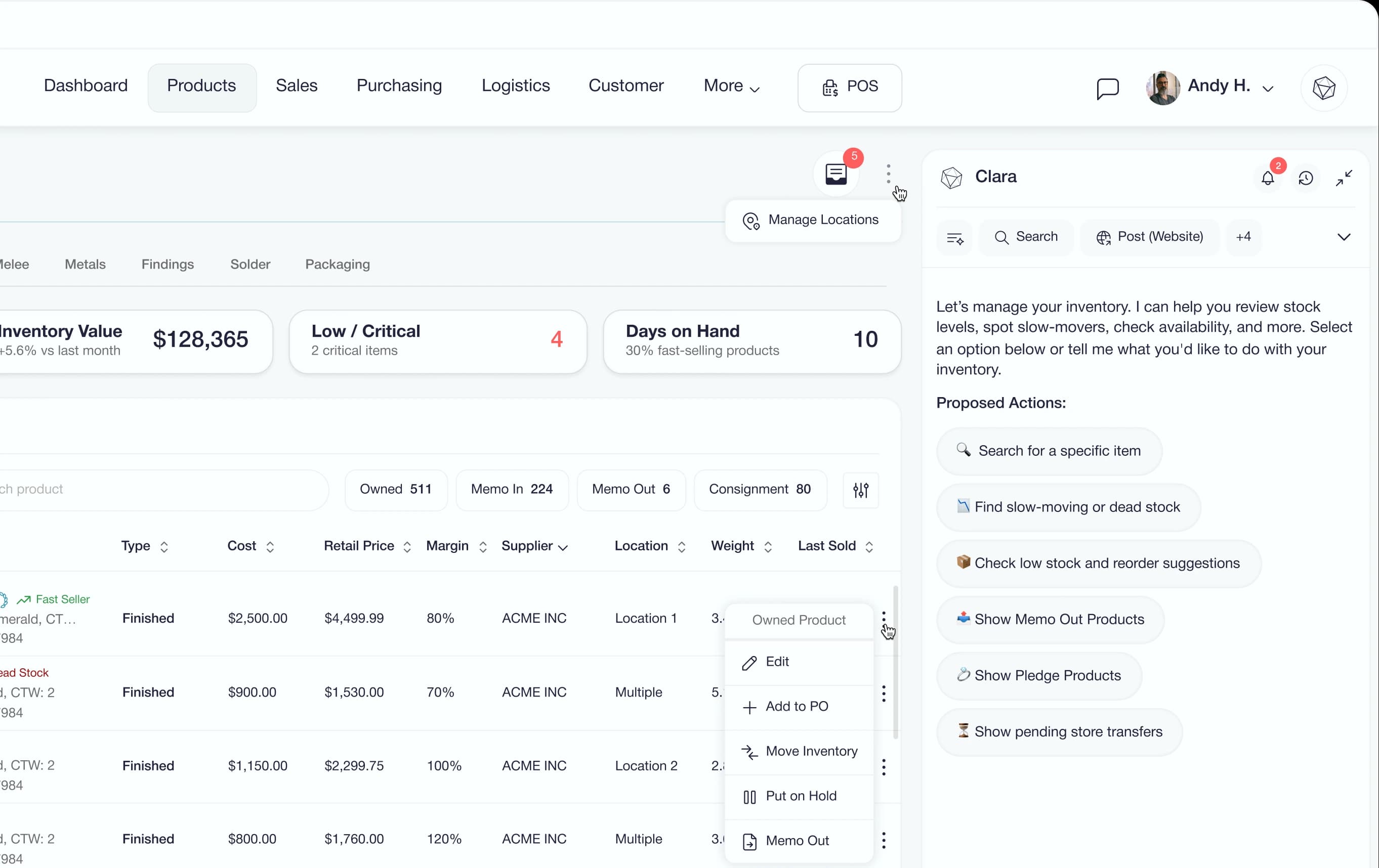Open the page options three-dot menu
The width and height of the screenshot is (1379, 868).
click(x=888, y=173)
